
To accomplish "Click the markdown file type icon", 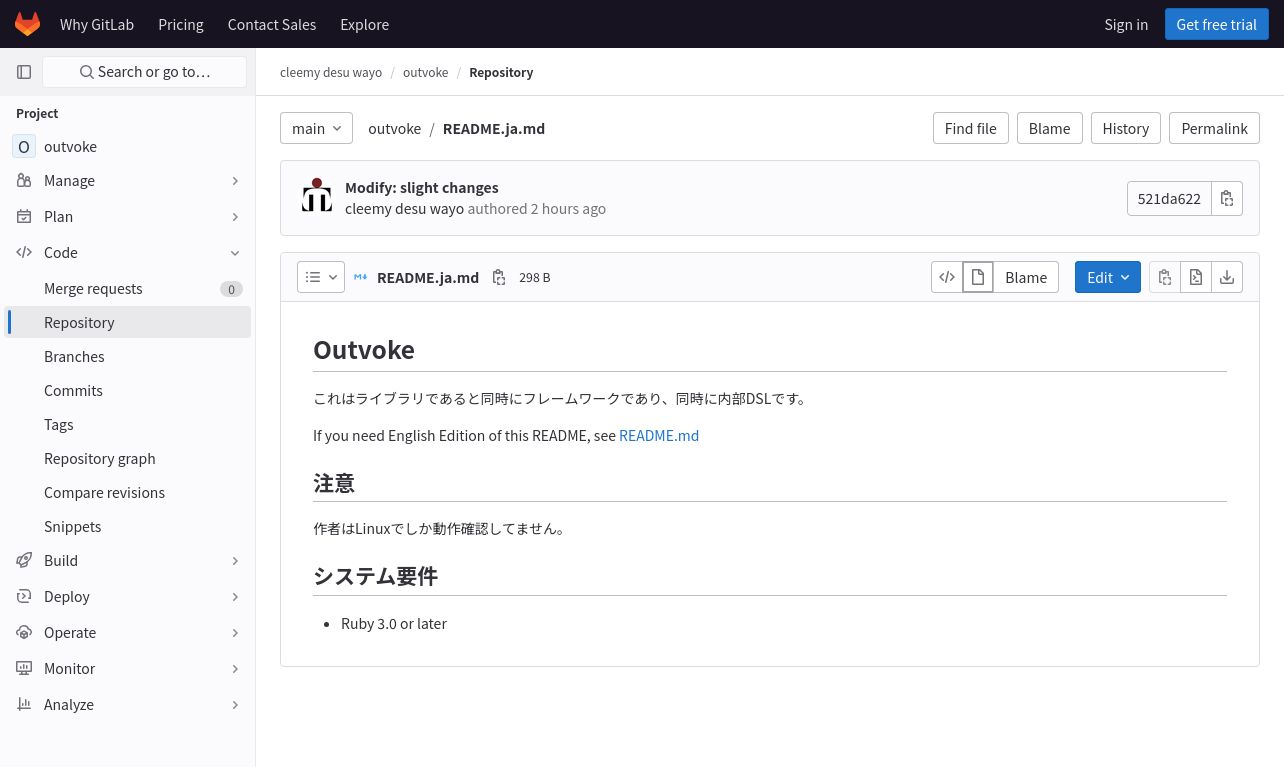I will click(x=361, y=277).
